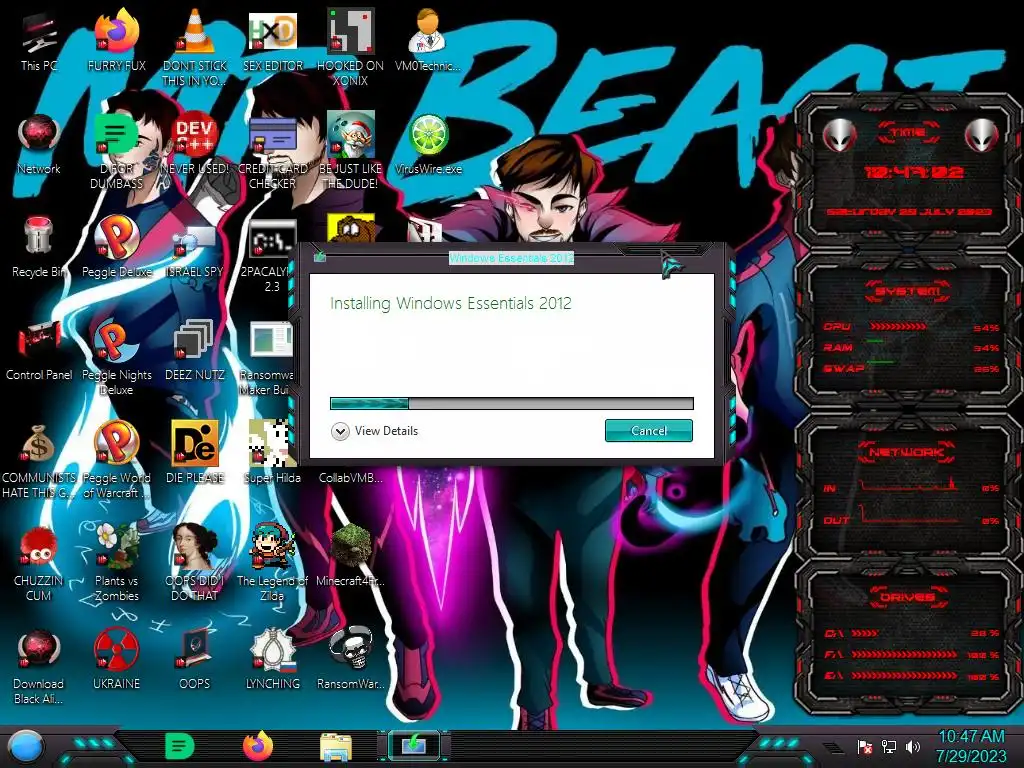This screenshot has width=1024, height=768.
Task: Click the TIME gadget clock readout
Action: coord(914,173)
